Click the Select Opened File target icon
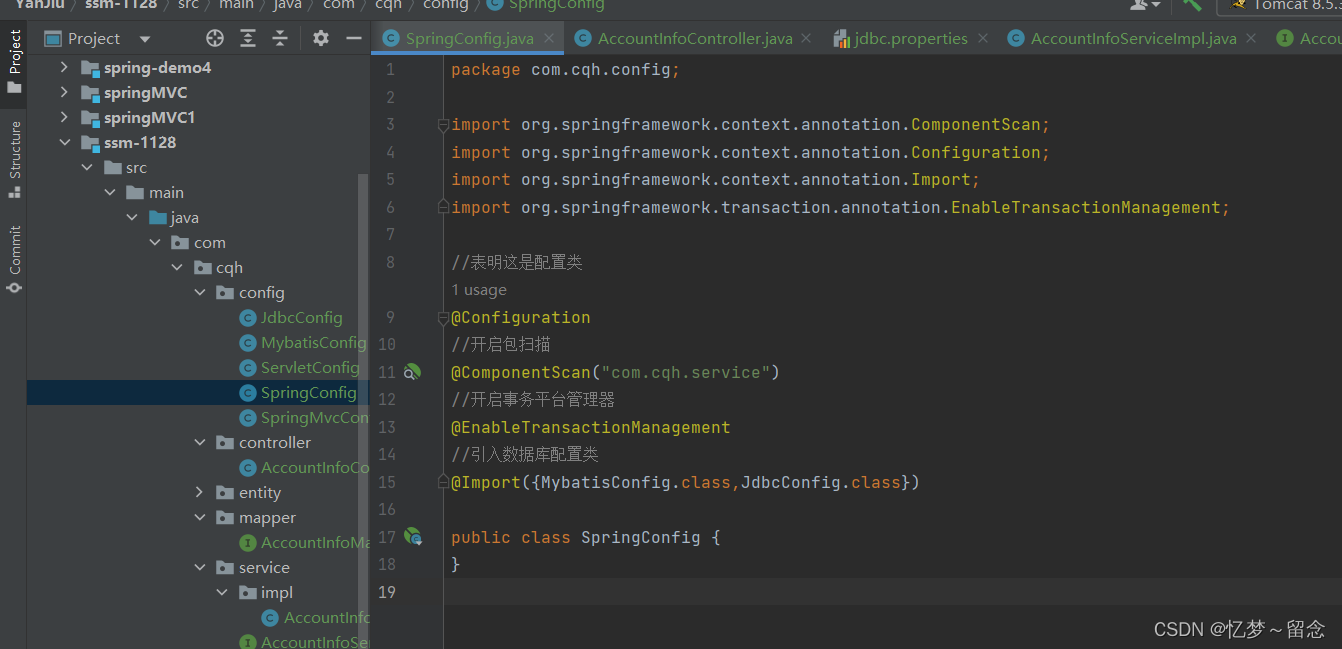This screenshot has height=649, width=1342. point(215,38)
